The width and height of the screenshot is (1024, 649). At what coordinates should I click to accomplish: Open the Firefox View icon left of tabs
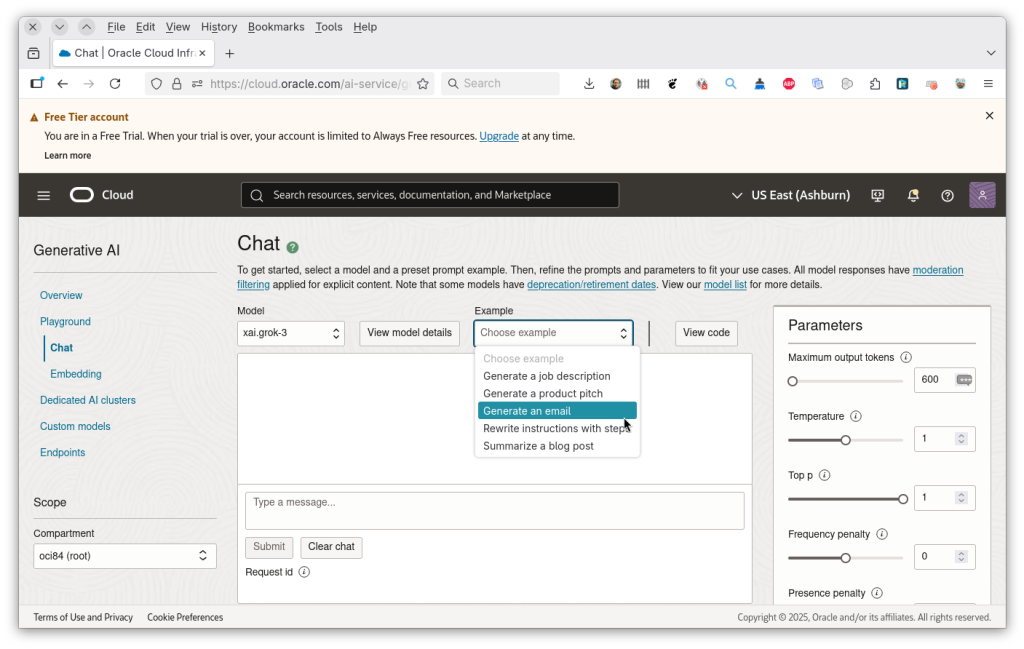[x=34, y=54]
